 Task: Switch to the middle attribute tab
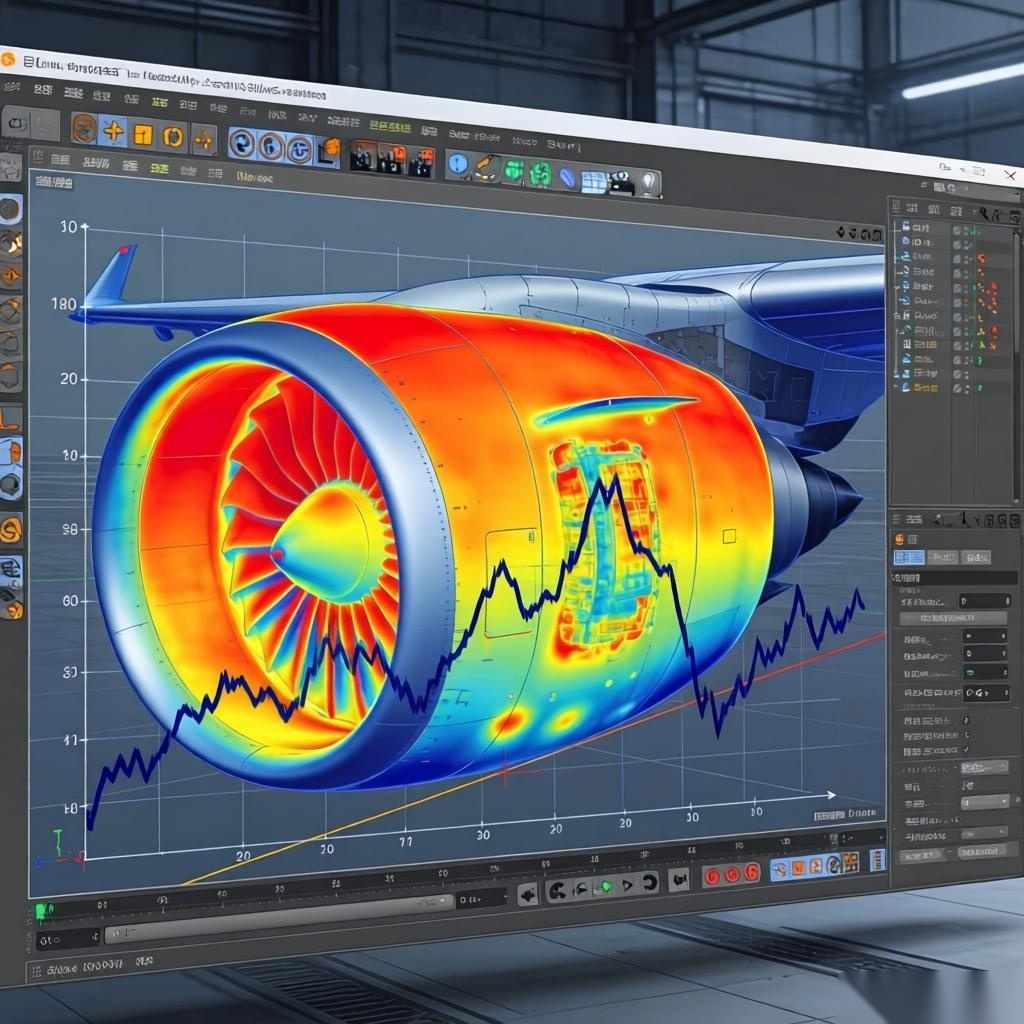(x=942, y=557)
